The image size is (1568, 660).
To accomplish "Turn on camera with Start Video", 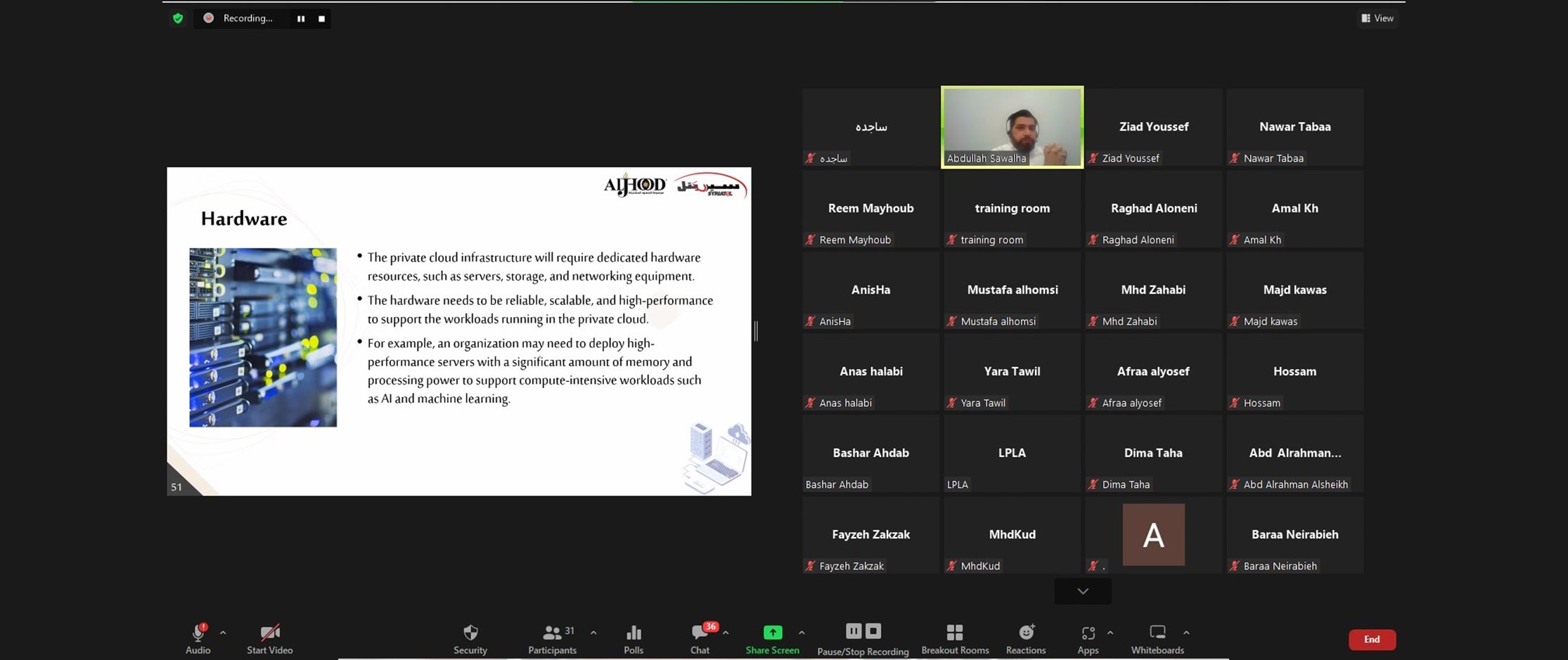I will [x=269, y=638].
